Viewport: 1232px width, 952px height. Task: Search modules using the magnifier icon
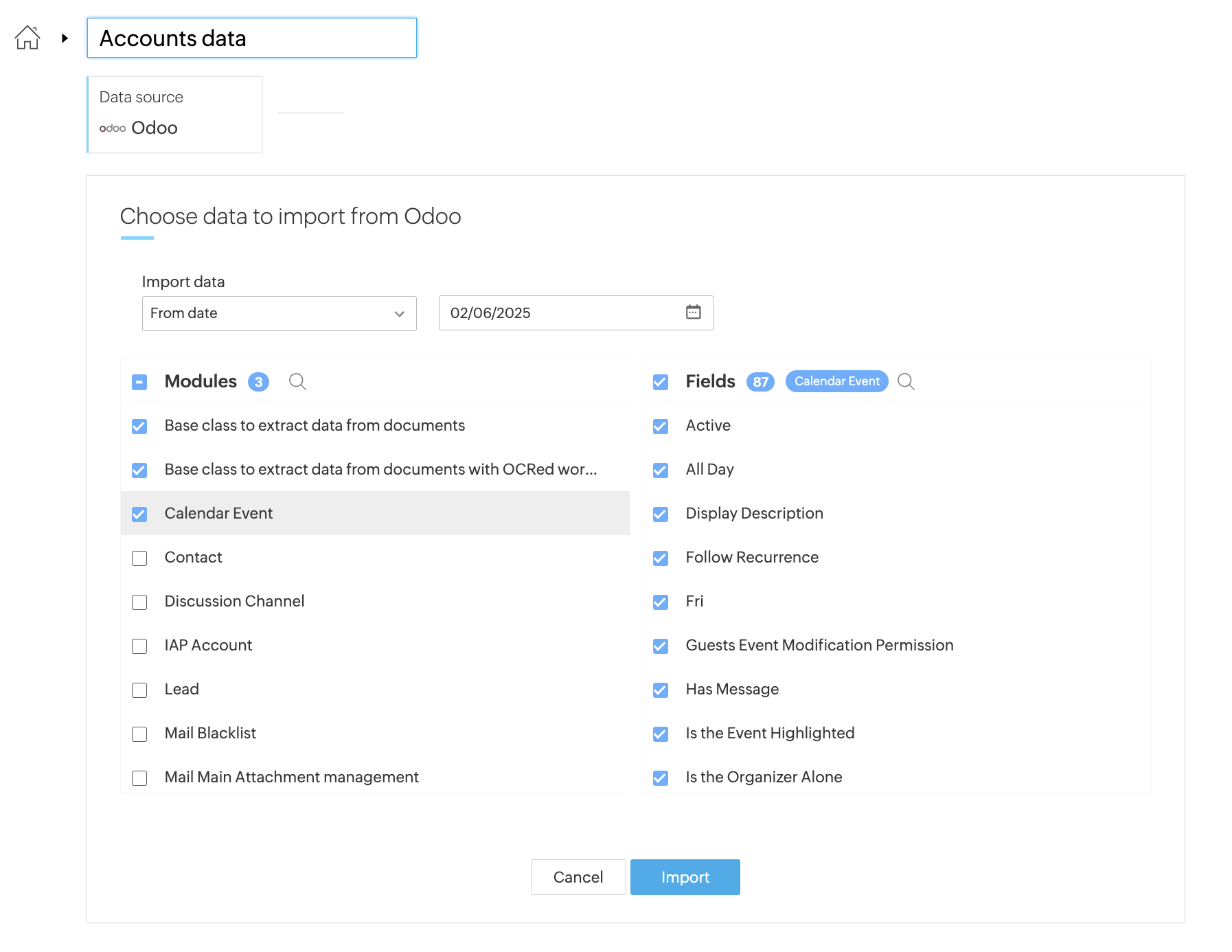tap(297, 381)
